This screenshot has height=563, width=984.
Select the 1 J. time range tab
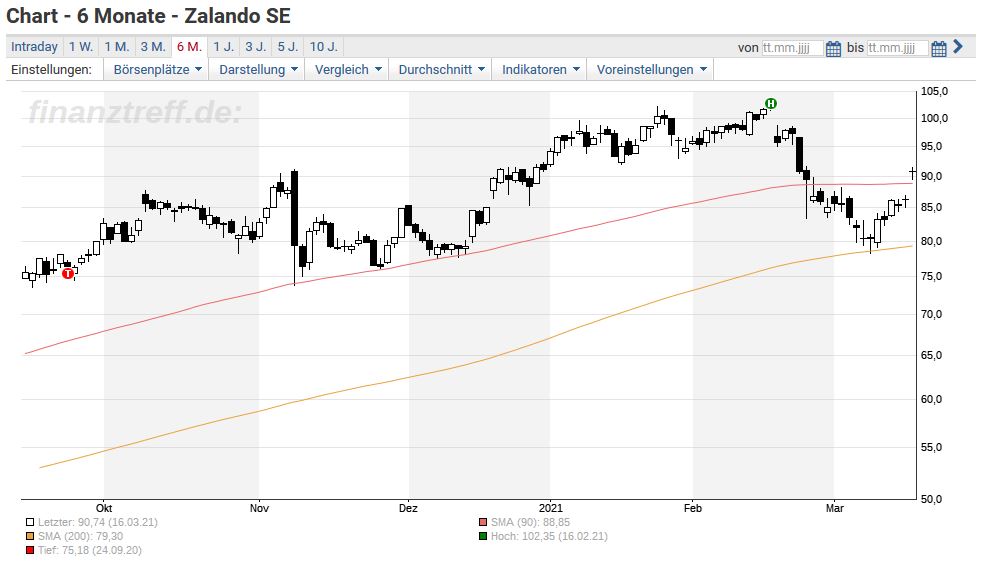point(223,47)
